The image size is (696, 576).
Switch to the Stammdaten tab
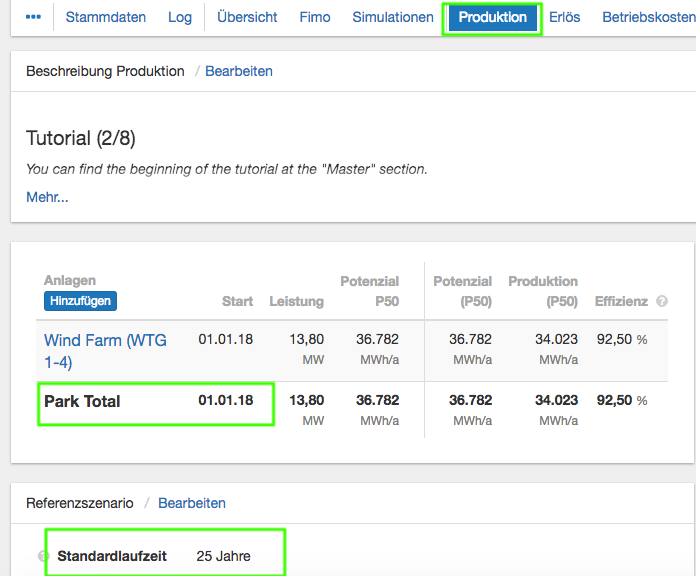coord(105,17)
